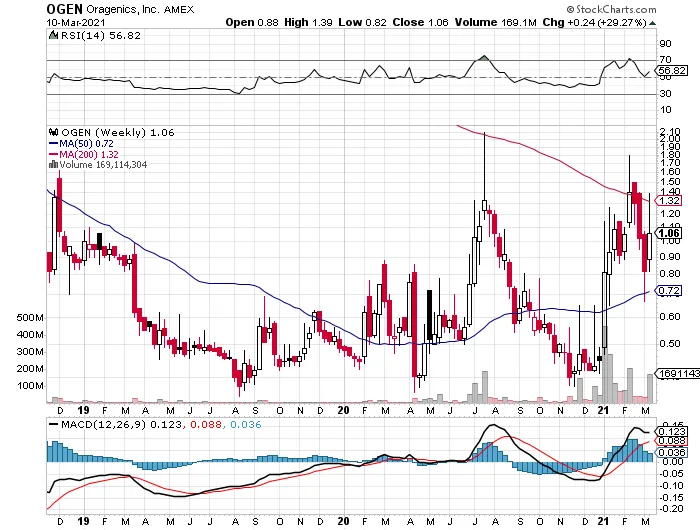Click the RSI(14) 56.82 legend text
The width and height of the screenshot is (700, 530).
[x=100, y=36]
